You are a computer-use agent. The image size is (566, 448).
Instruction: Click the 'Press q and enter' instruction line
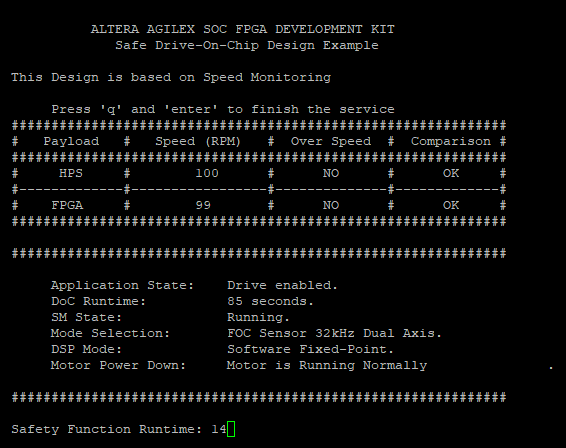coord(223,109)
